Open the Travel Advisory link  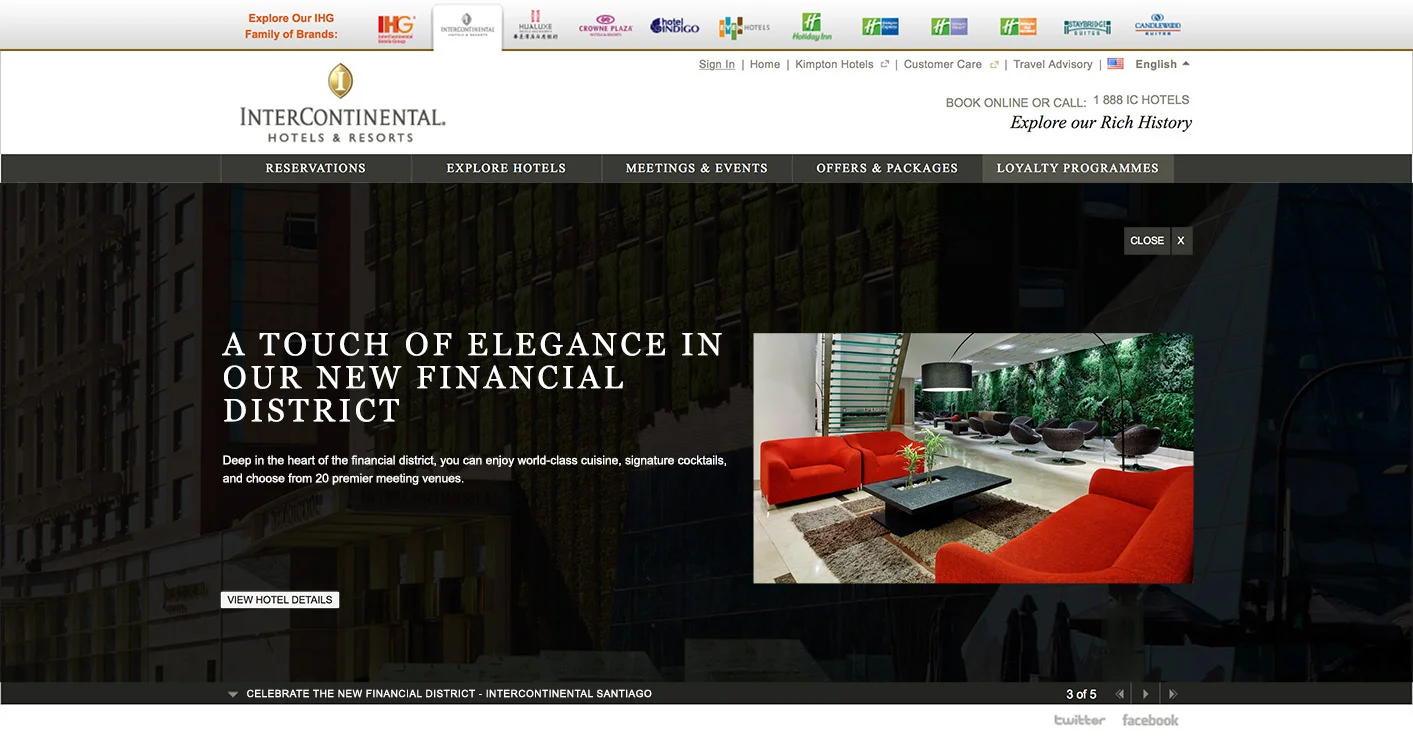click(x=1053, y=64)
